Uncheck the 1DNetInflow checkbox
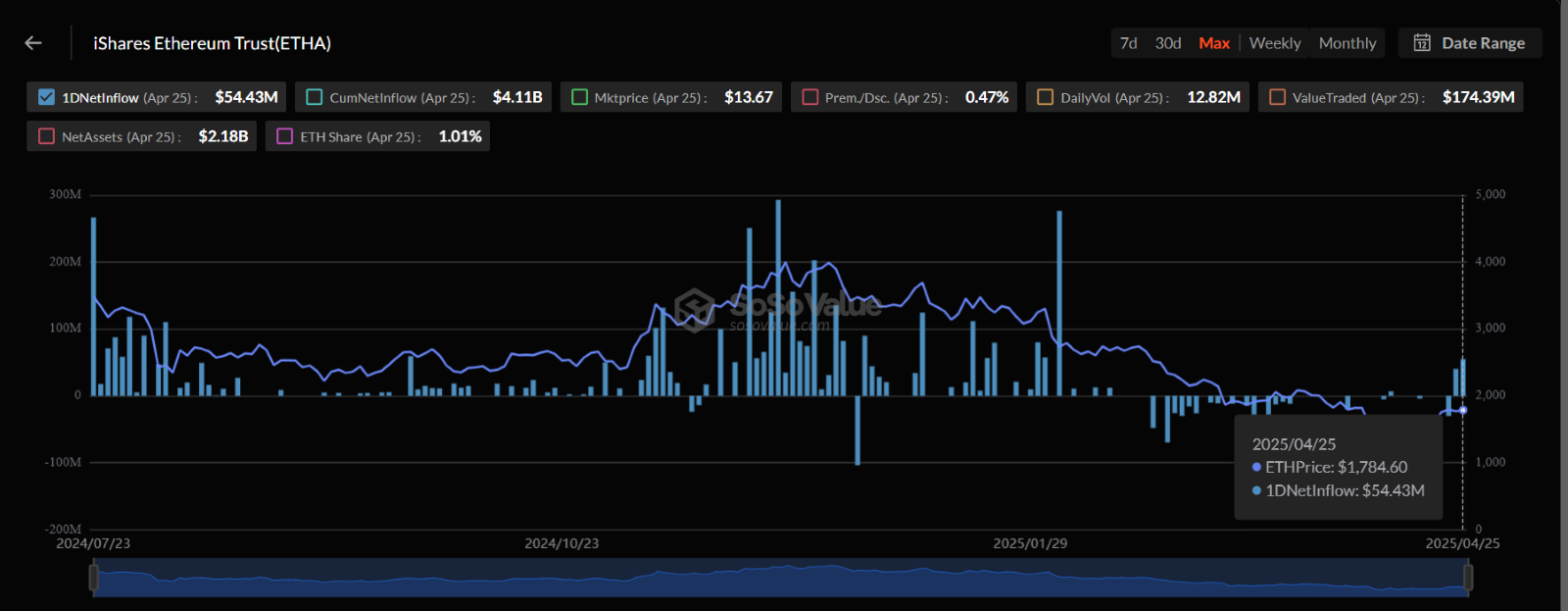Screen dimensions: 1568x611 46,97
